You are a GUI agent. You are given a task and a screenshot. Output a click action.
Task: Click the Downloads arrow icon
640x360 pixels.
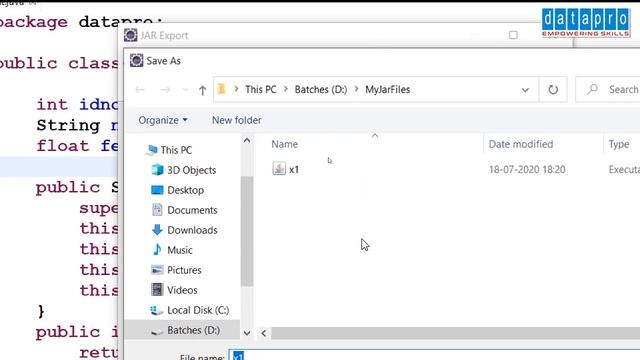(x=157, y=230)
